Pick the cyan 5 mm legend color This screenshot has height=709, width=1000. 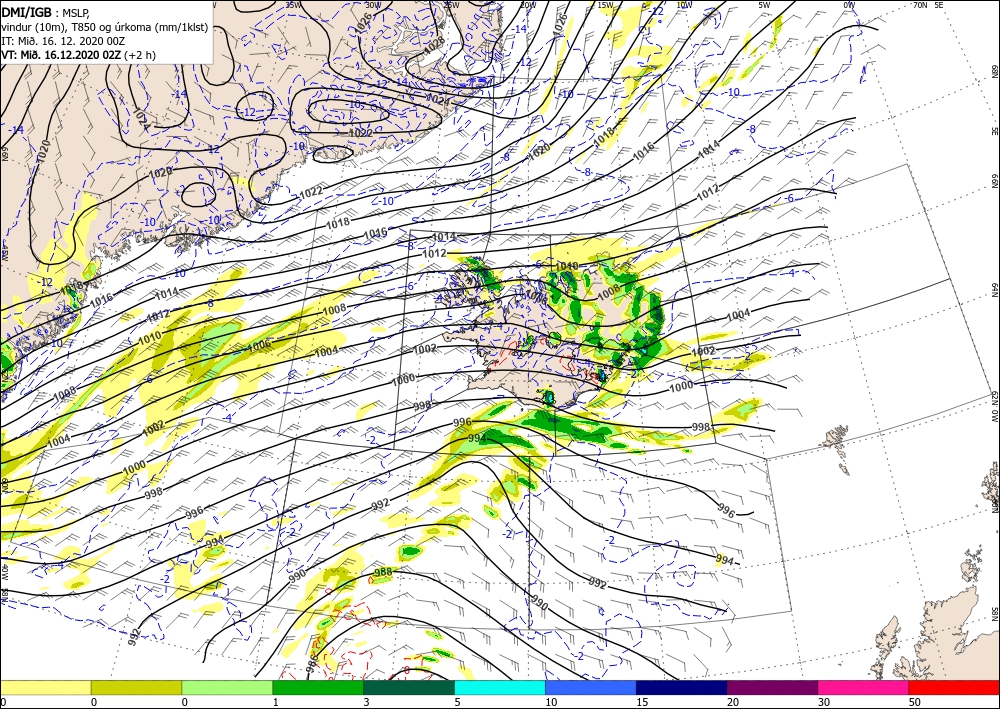click(500, 687)
